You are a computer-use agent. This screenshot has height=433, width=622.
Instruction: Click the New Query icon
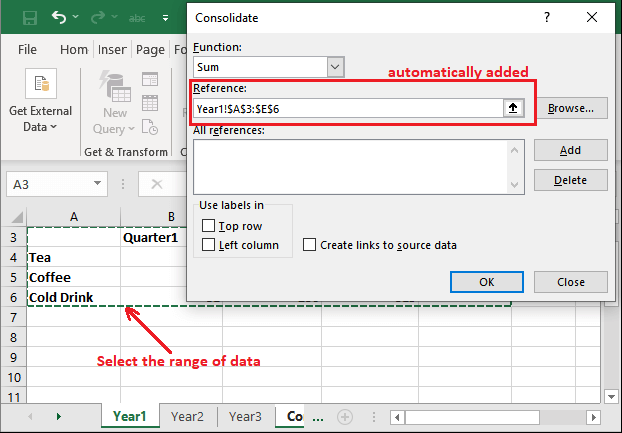point(115,86)
